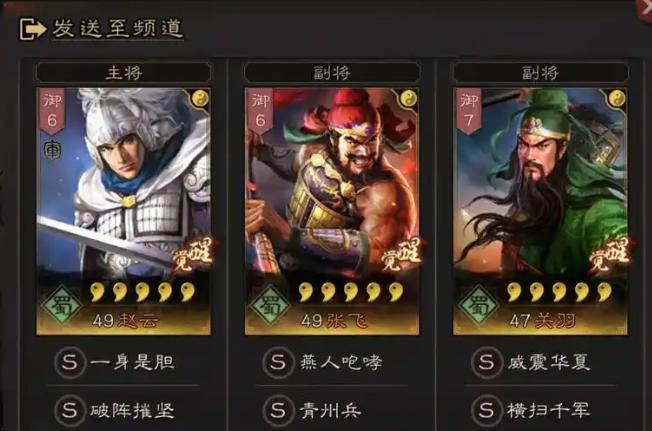Open the 关羽 hero card portrait

pos(540,211)
